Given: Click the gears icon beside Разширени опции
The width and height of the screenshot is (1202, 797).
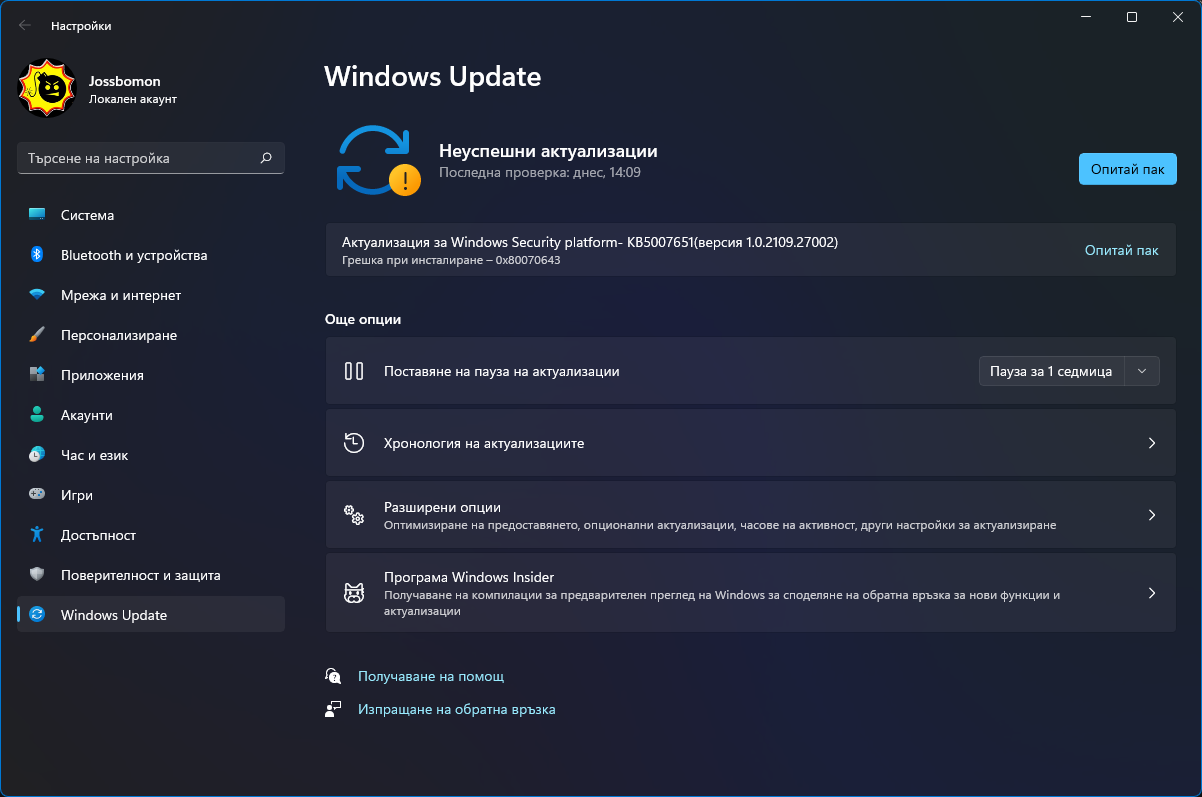Looking at the screenshot, I should tap(354, 515).
